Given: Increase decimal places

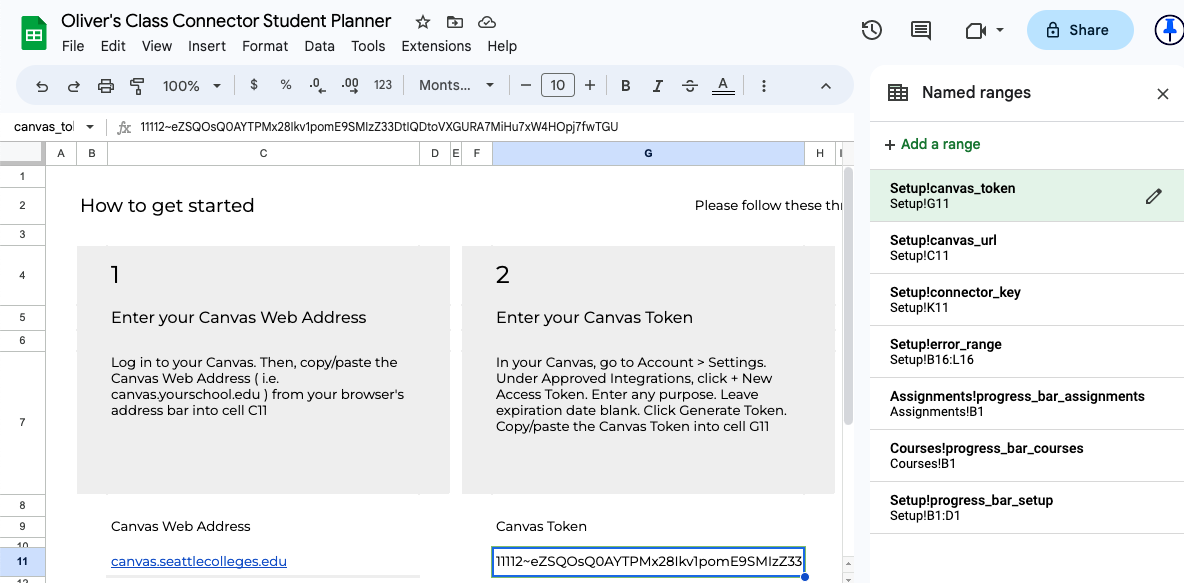Looking at the screenshot, I should [350, 85].
